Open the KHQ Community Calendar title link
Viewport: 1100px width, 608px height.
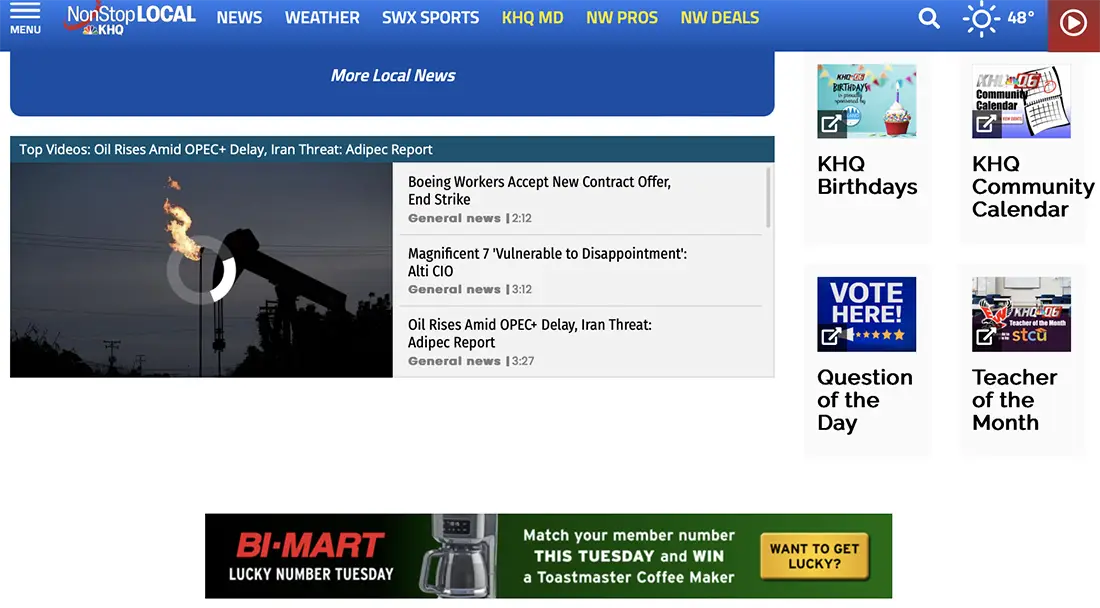point(1033,187)
